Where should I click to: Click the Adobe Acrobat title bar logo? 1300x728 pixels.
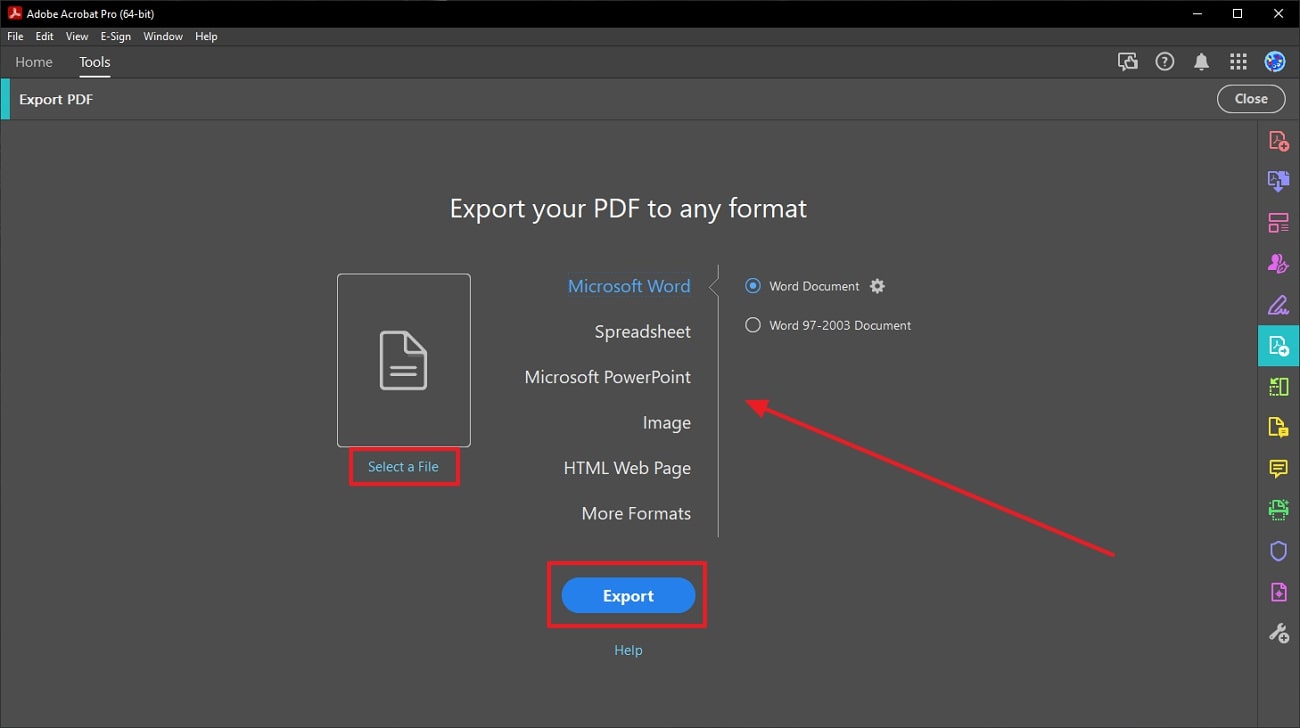[15, 14]
